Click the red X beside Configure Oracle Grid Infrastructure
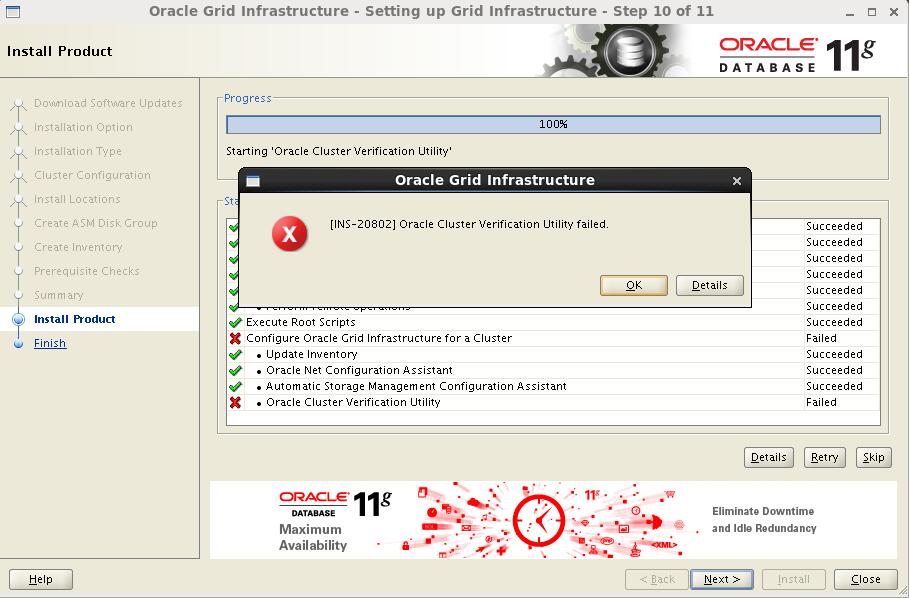909x598 pixels. click(236, 338)
